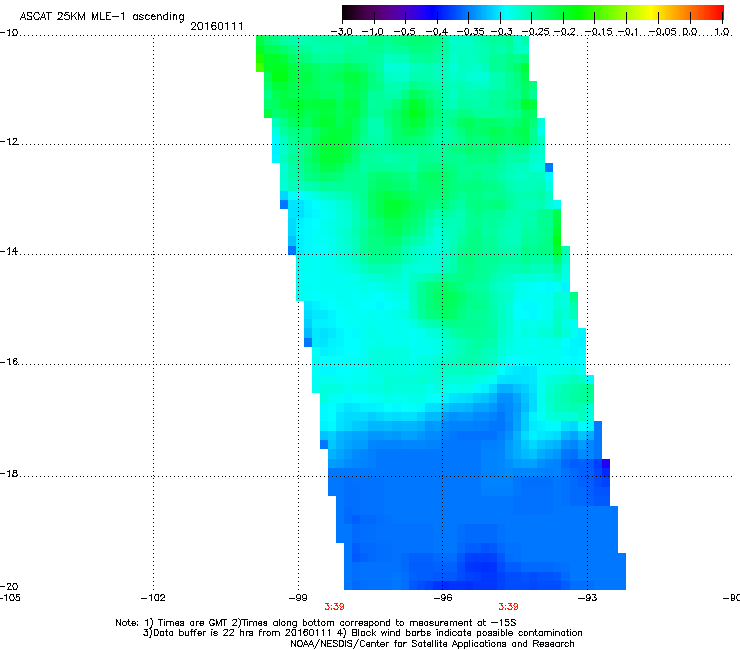
Task: Click the color bar label -3.0
Action: click(341, 32)
